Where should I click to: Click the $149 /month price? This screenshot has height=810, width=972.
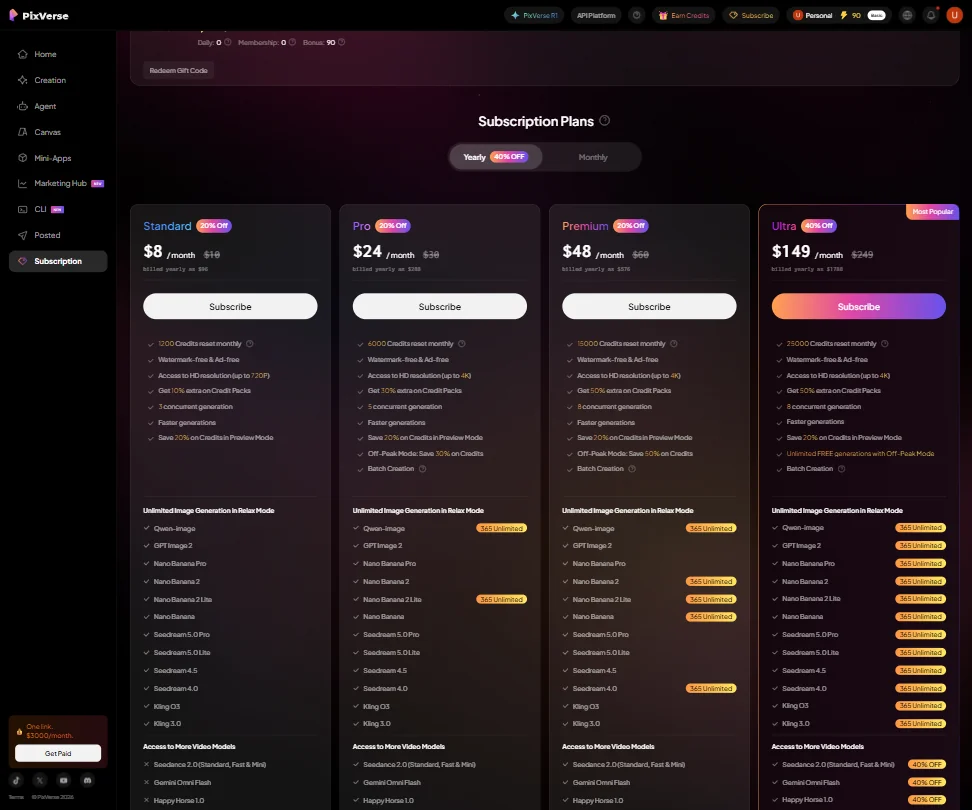807,252
